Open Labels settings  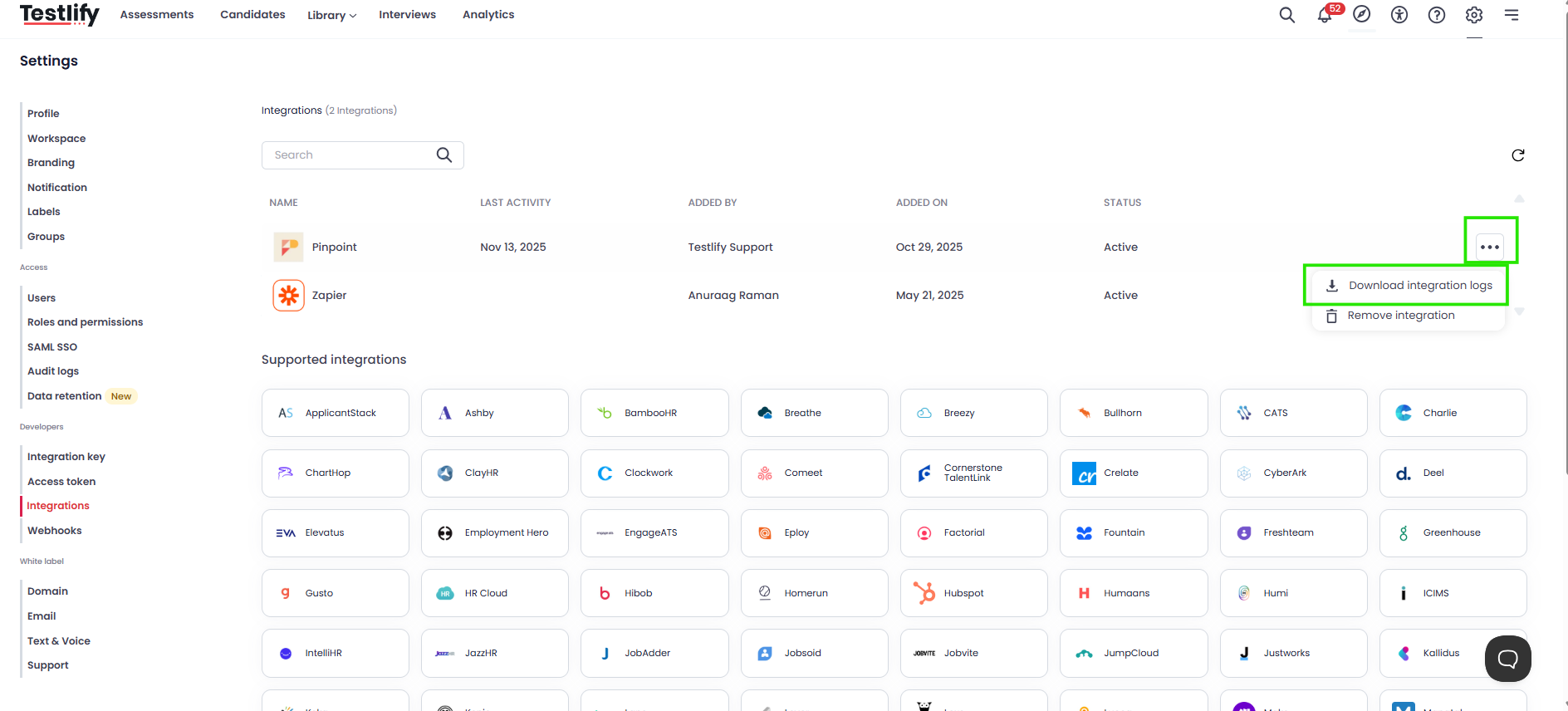[43, 212]
